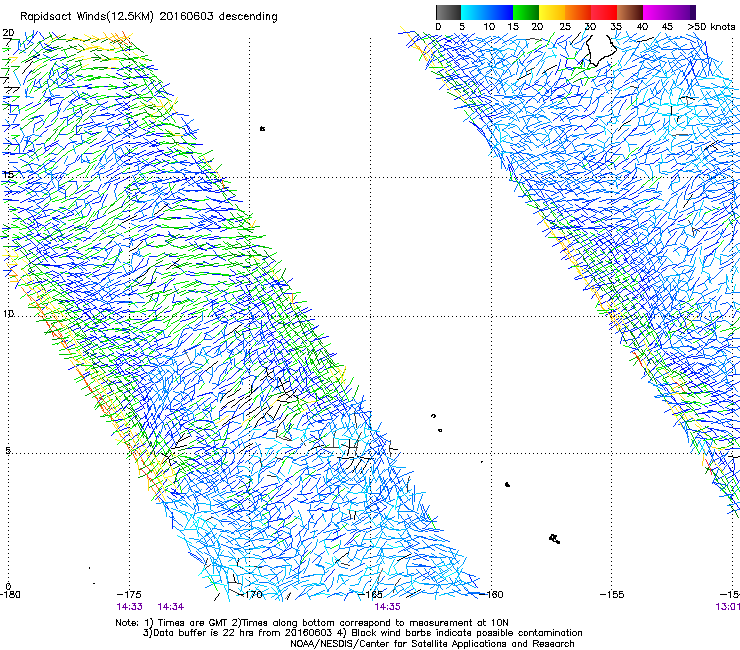Select the latitude axis label '10'
740x650 pixels.
(x=8, y=314)
